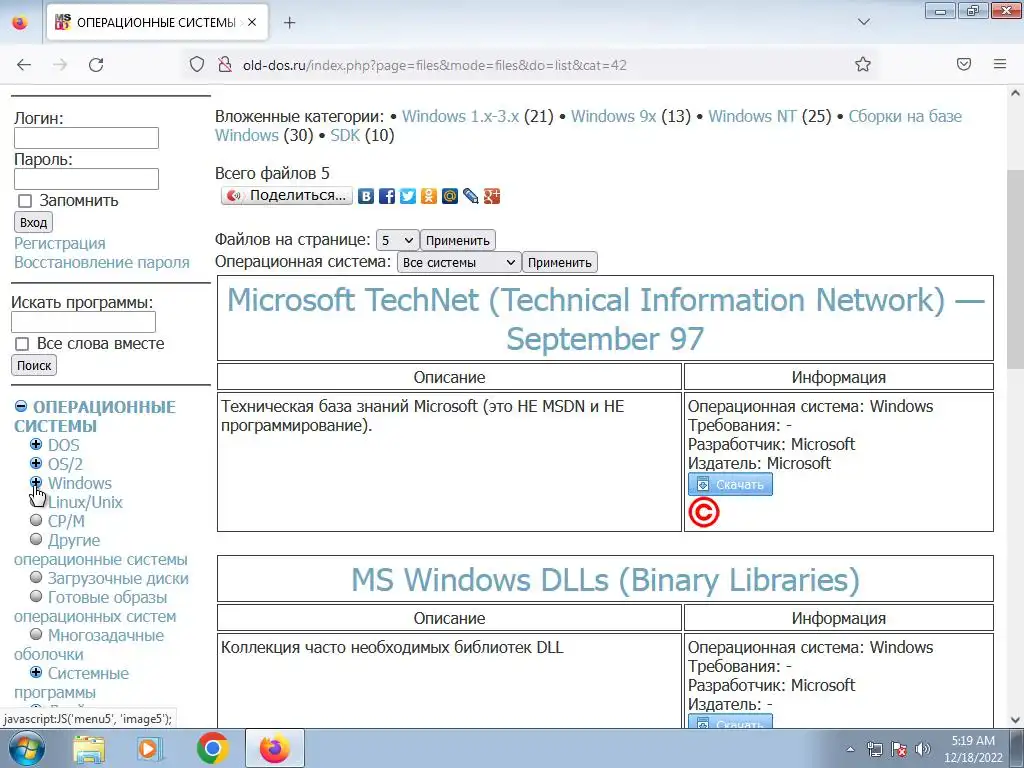Click the Искать программы search field
This screenshot has width=1024, height=768.
84,322
